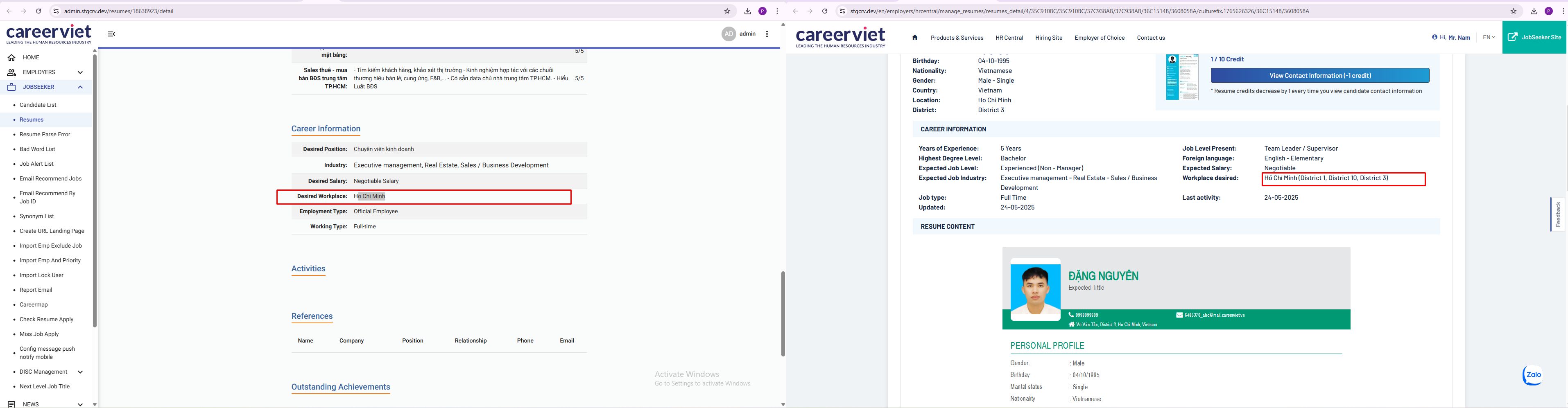The height and width of the screenshot is (408, 1568).
Task: Open Check Resume Apply page
Action: (x=46, y=319)
